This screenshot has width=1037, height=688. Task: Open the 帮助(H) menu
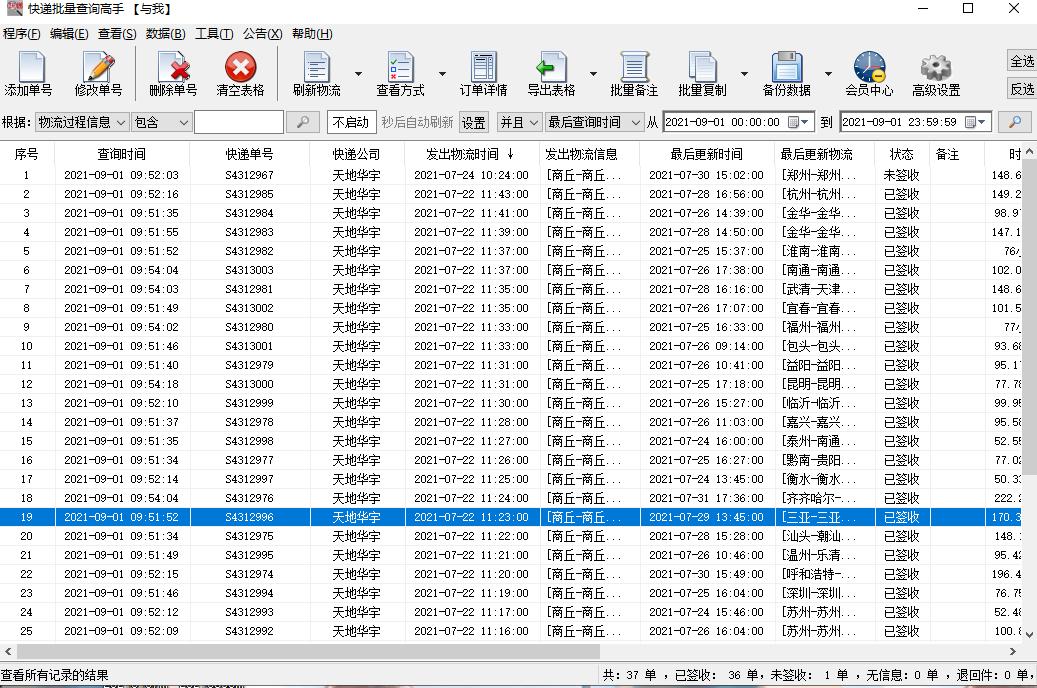point(311,33)
